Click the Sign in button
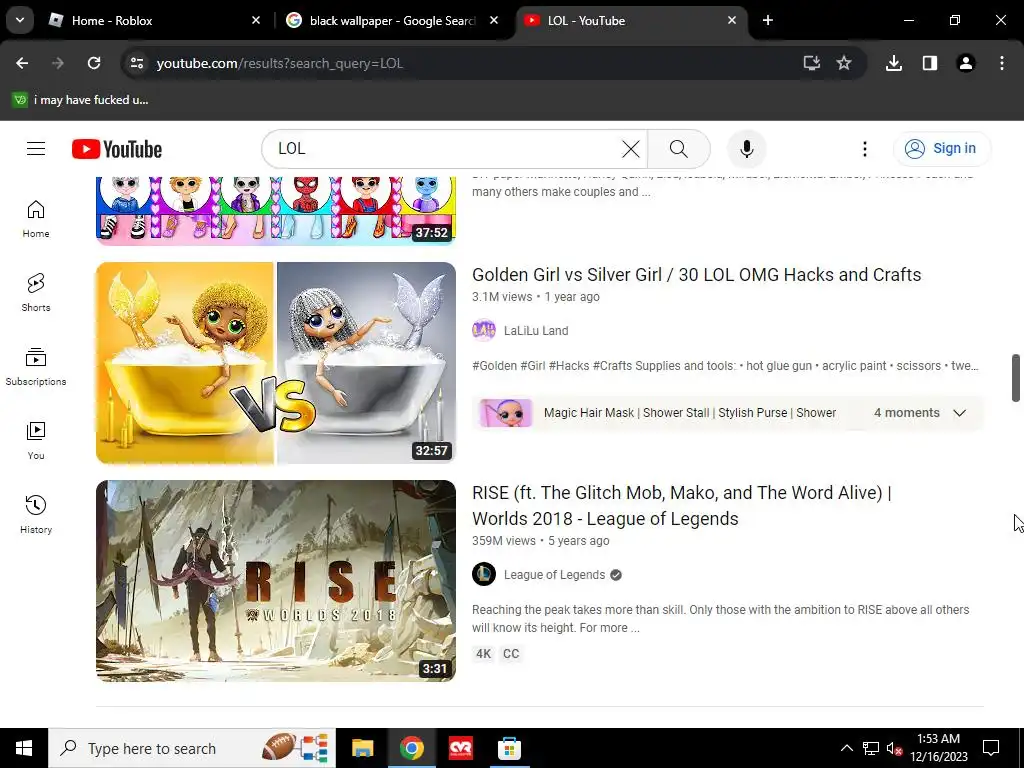 [942, 149]
